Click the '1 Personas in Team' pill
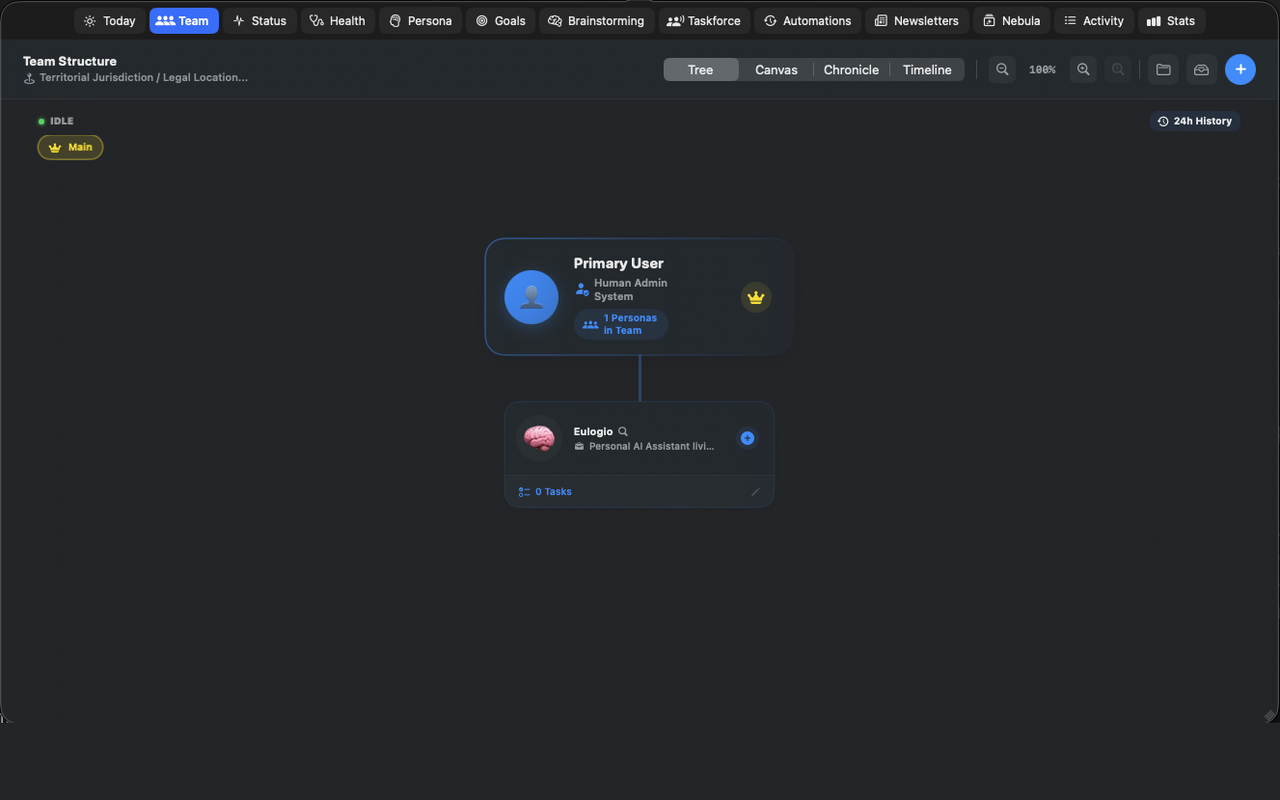Screen dimensions: 1280x800 [621, 324]
